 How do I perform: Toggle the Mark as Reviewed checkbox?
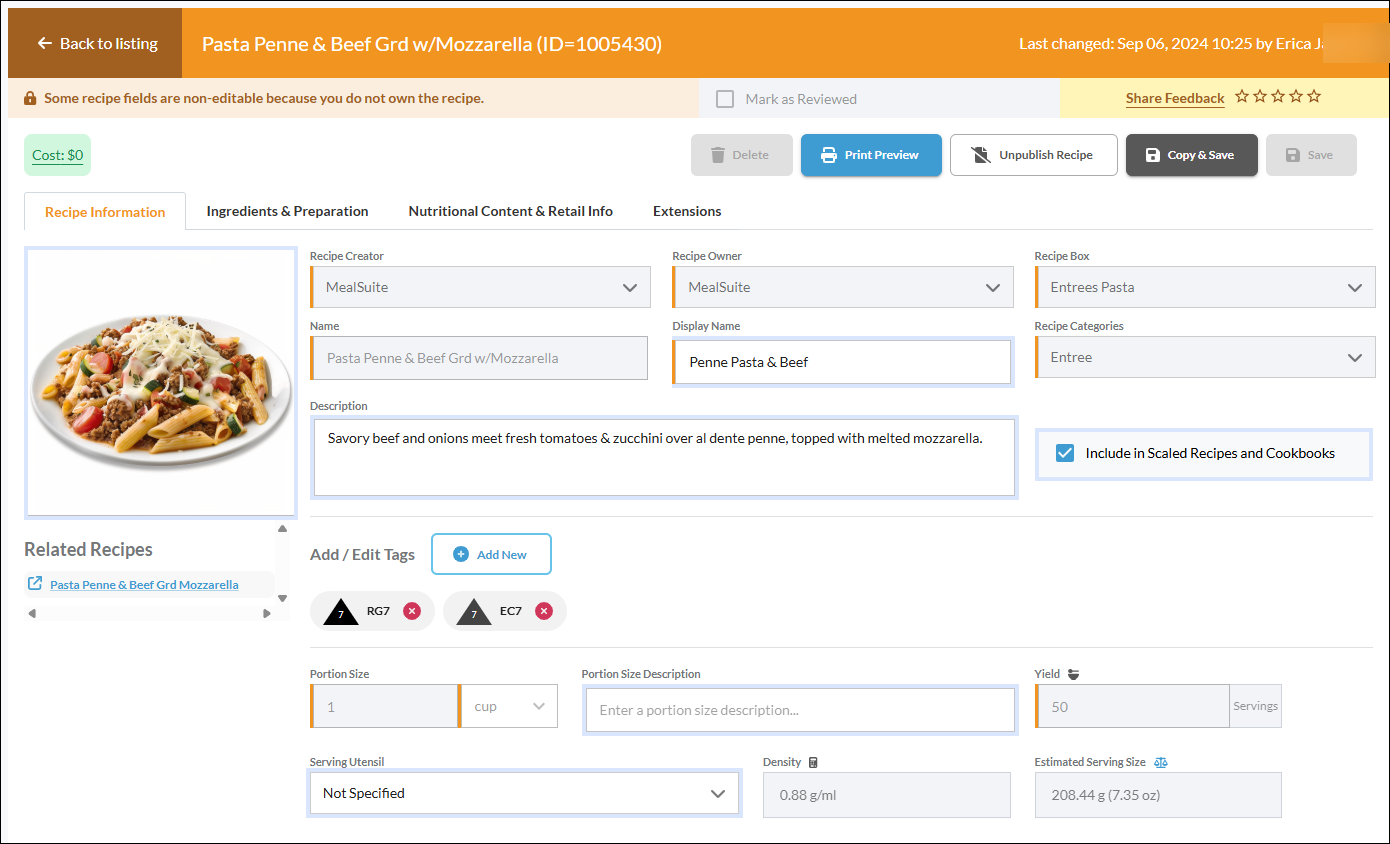point(725,99)
